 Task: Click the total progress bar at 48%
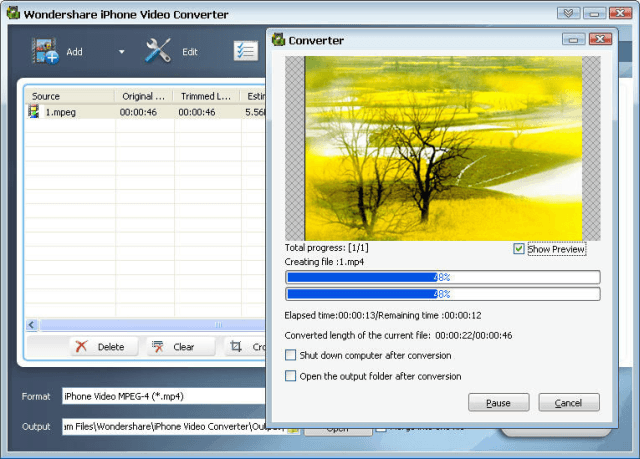(x=442, y=277)
